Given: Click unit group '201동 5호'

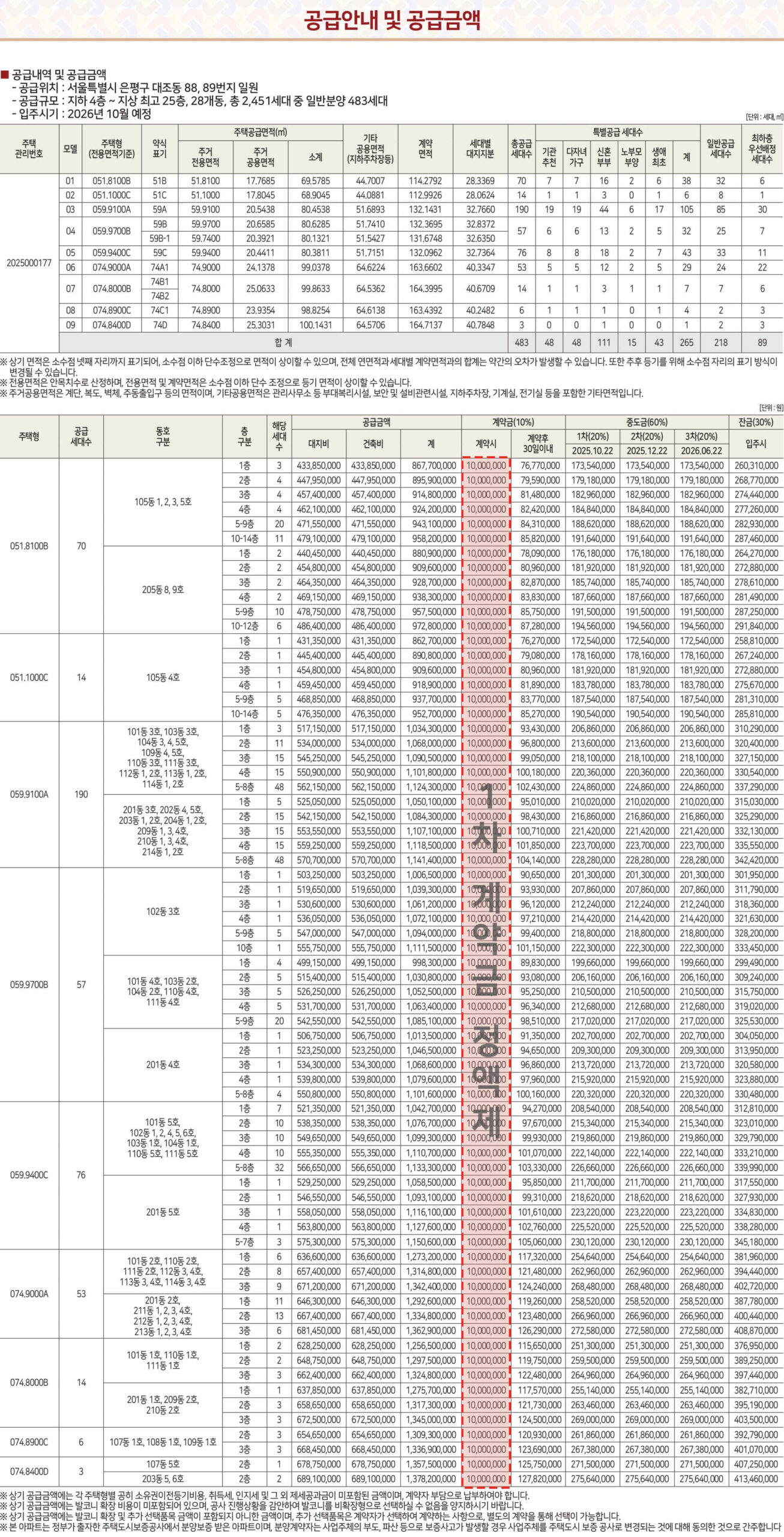Looking at the screenshot, I should (163, 1212).
